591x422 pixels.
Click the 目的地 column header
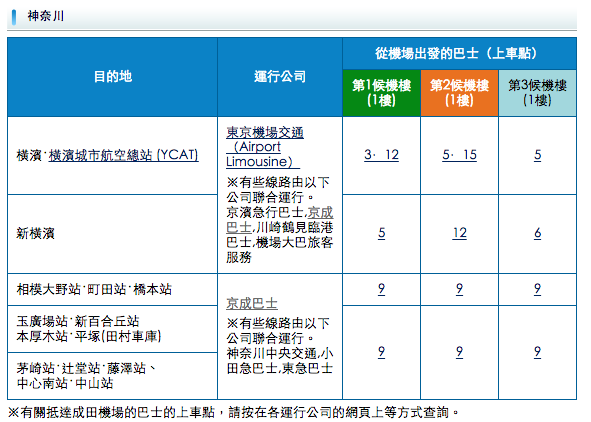point(113,77)
